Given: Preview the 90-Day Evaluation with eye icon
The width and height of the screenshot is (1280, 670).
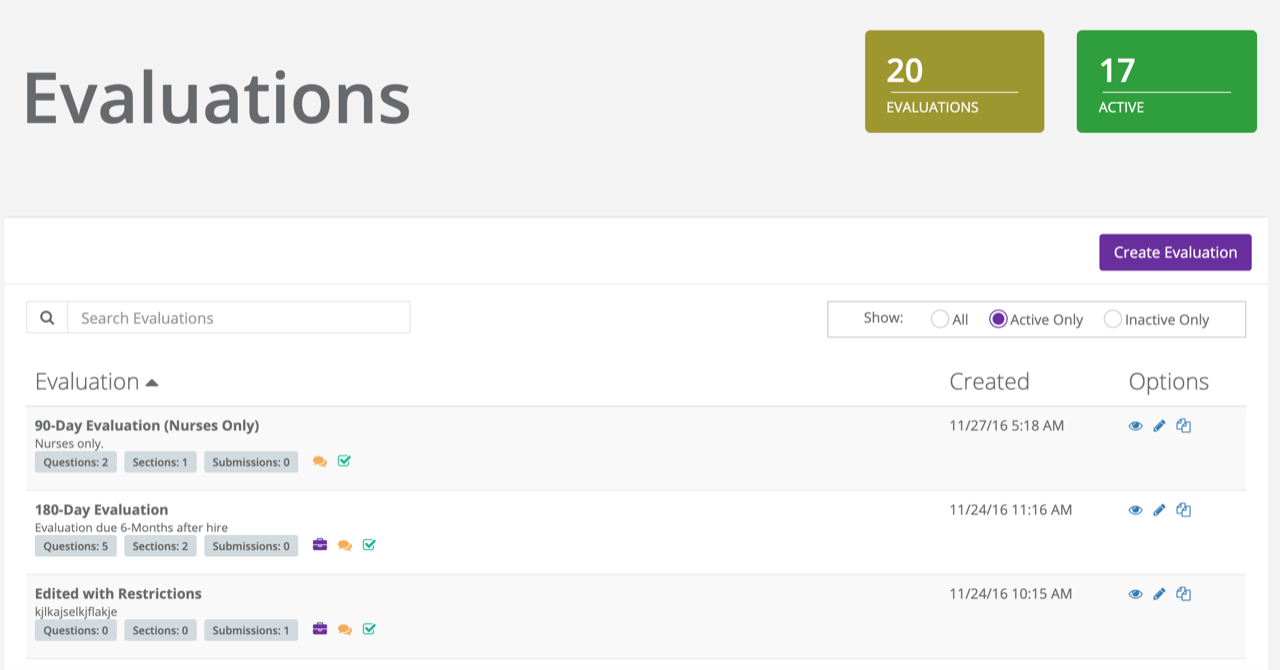Looking at the screenshot, I should tap(1135, 426).
